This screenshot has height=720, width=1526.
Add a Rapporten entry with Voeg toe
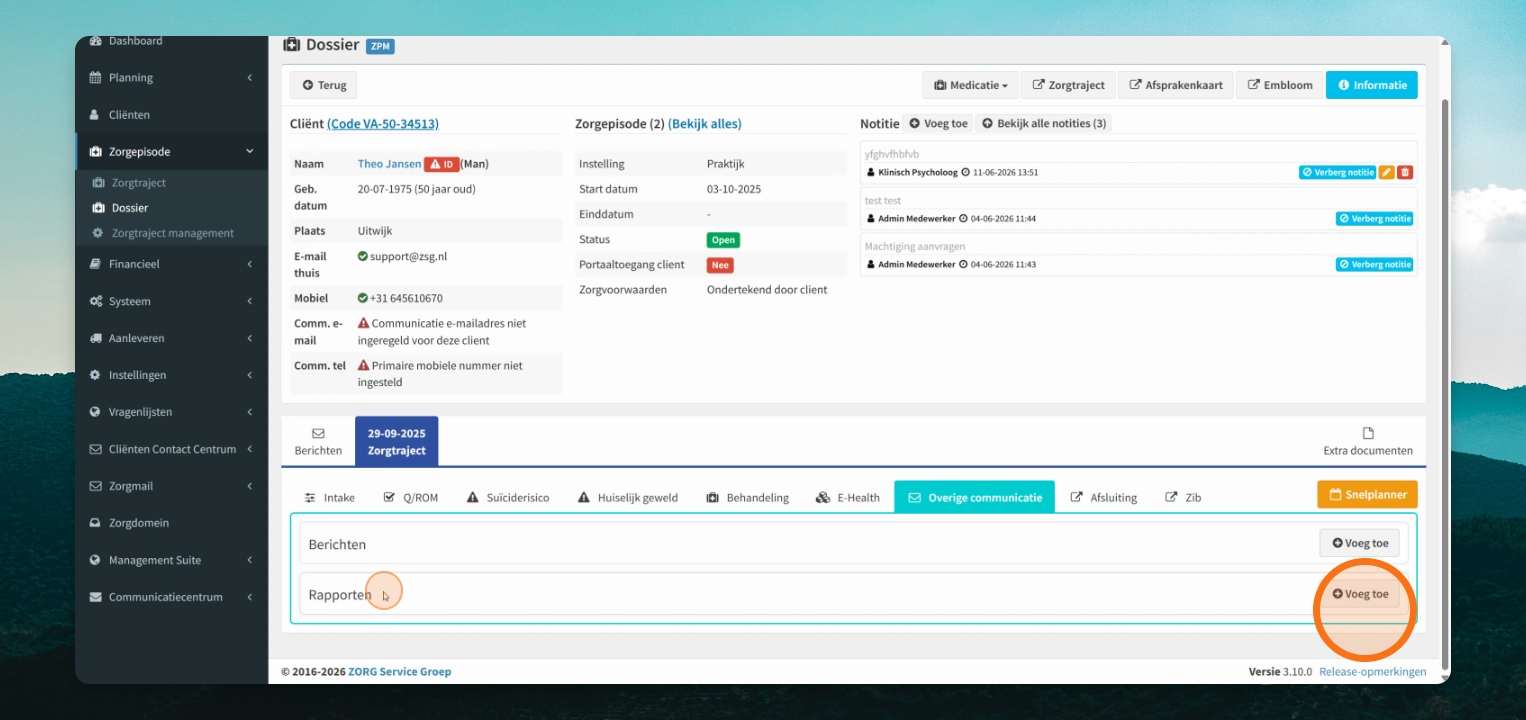[x=1360, y=594]
